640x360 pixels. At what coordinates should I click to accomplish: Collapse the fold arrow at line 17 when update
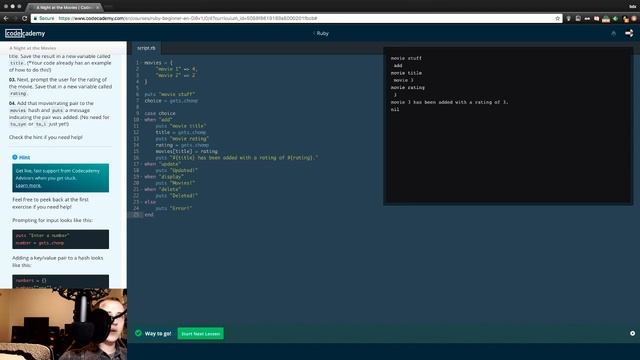pyautogui.click(x=141, y=164)
